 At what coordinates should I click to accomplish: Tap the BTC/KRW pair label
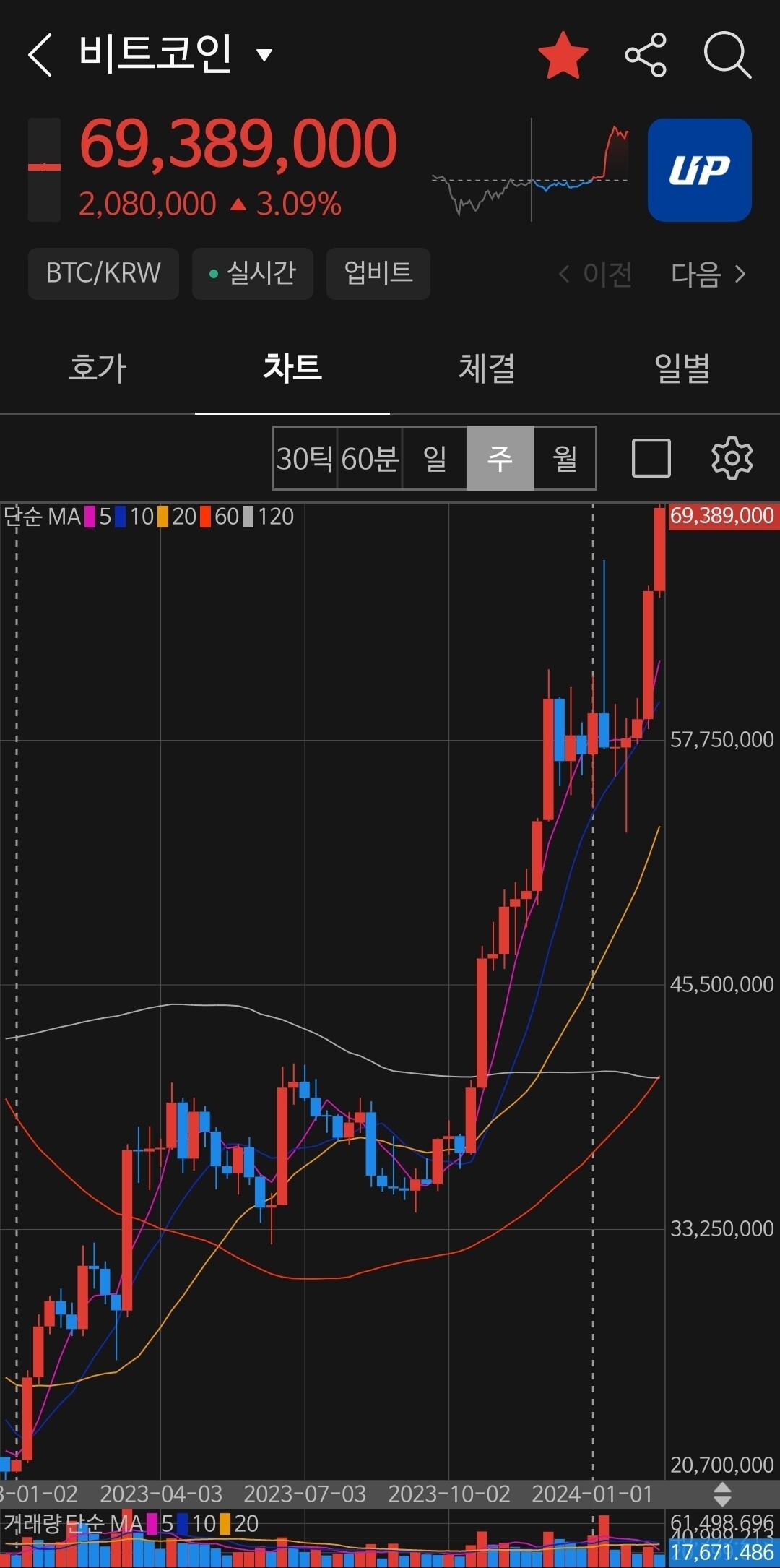click(103, 273)
